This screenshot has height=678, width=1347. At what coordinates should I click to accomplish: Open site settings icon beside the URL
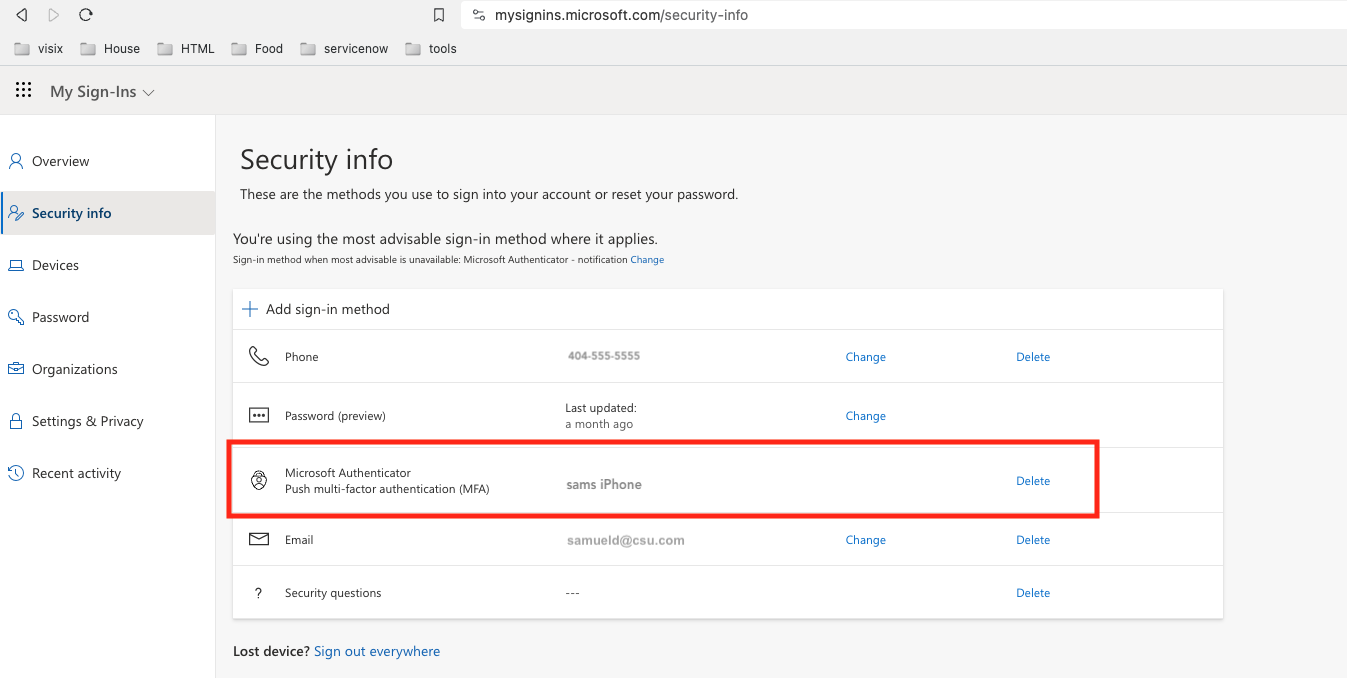478,15
